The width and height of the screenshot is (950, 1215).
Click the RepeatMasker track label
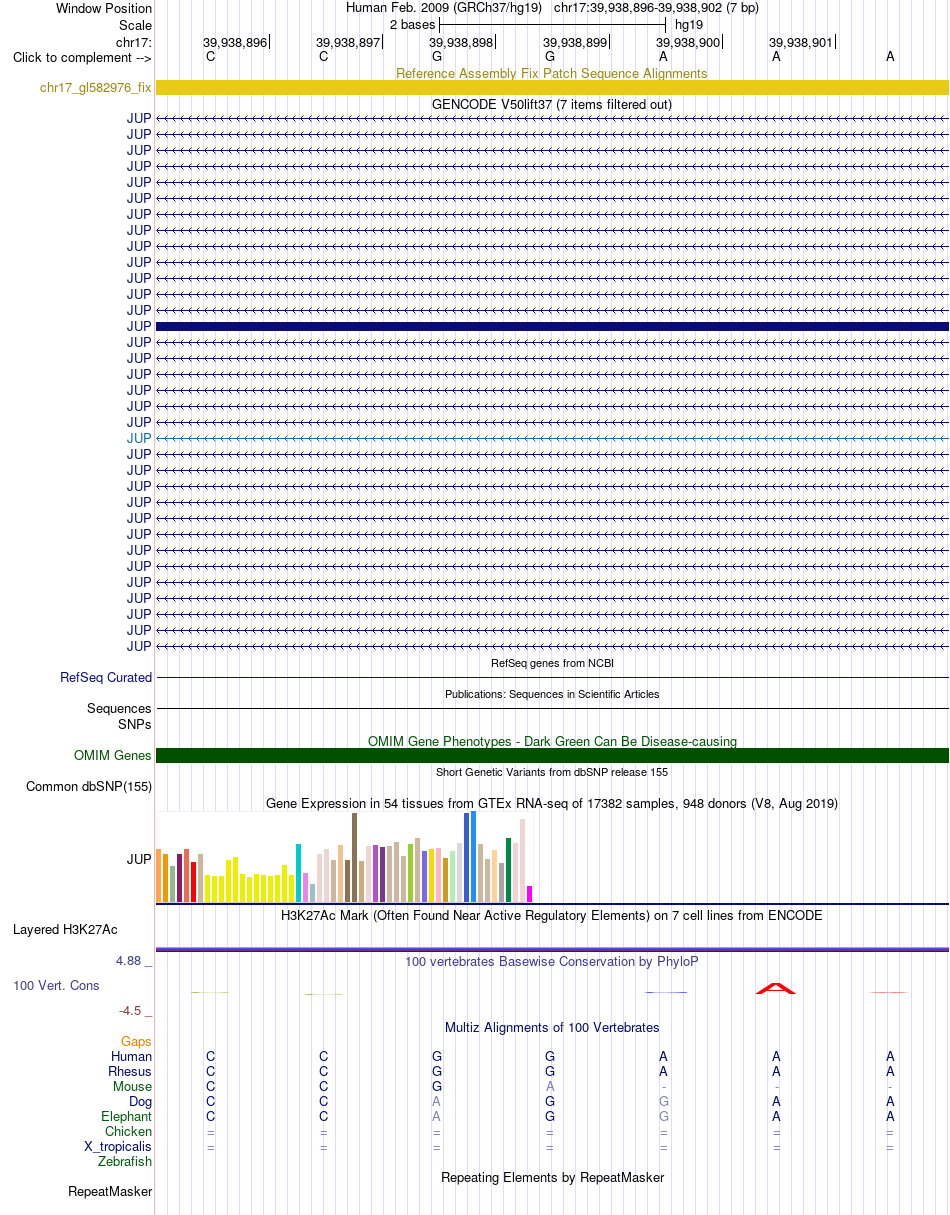110,1191
